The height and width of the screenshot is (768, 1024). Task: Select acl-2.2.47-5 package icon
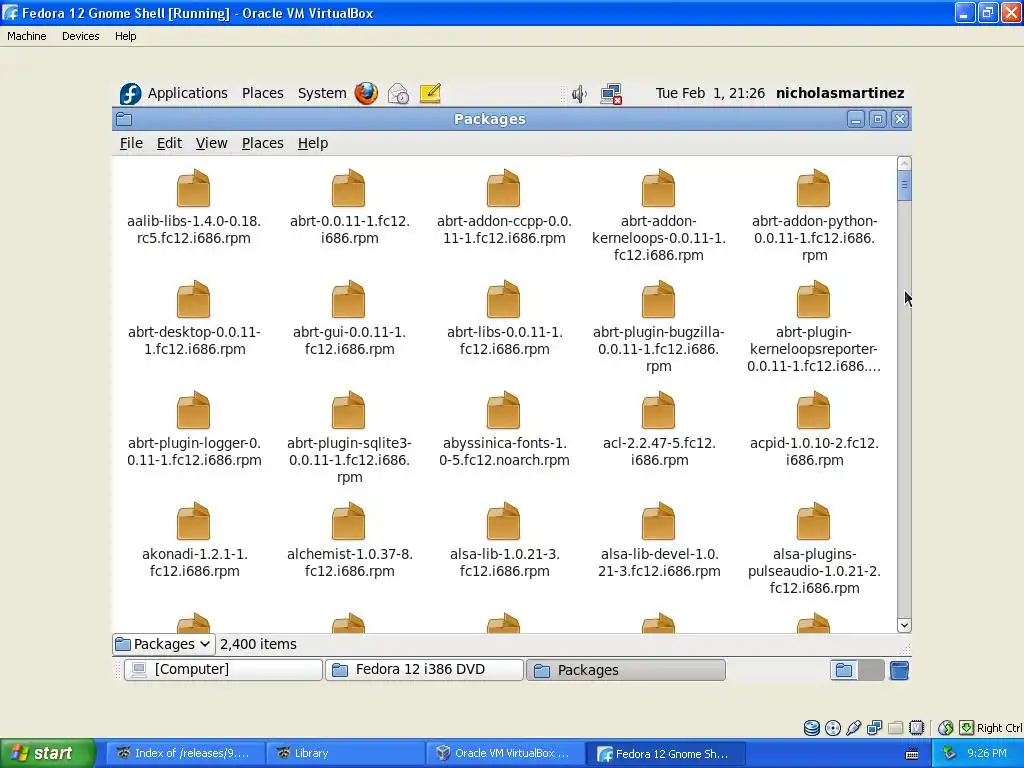click(658, 410)
